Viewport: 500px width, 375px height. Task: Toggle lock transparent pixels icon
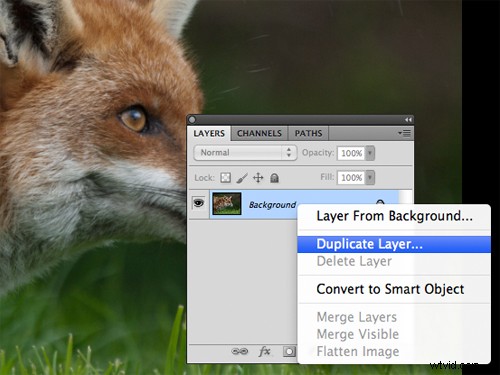click(x=225, y=178)
